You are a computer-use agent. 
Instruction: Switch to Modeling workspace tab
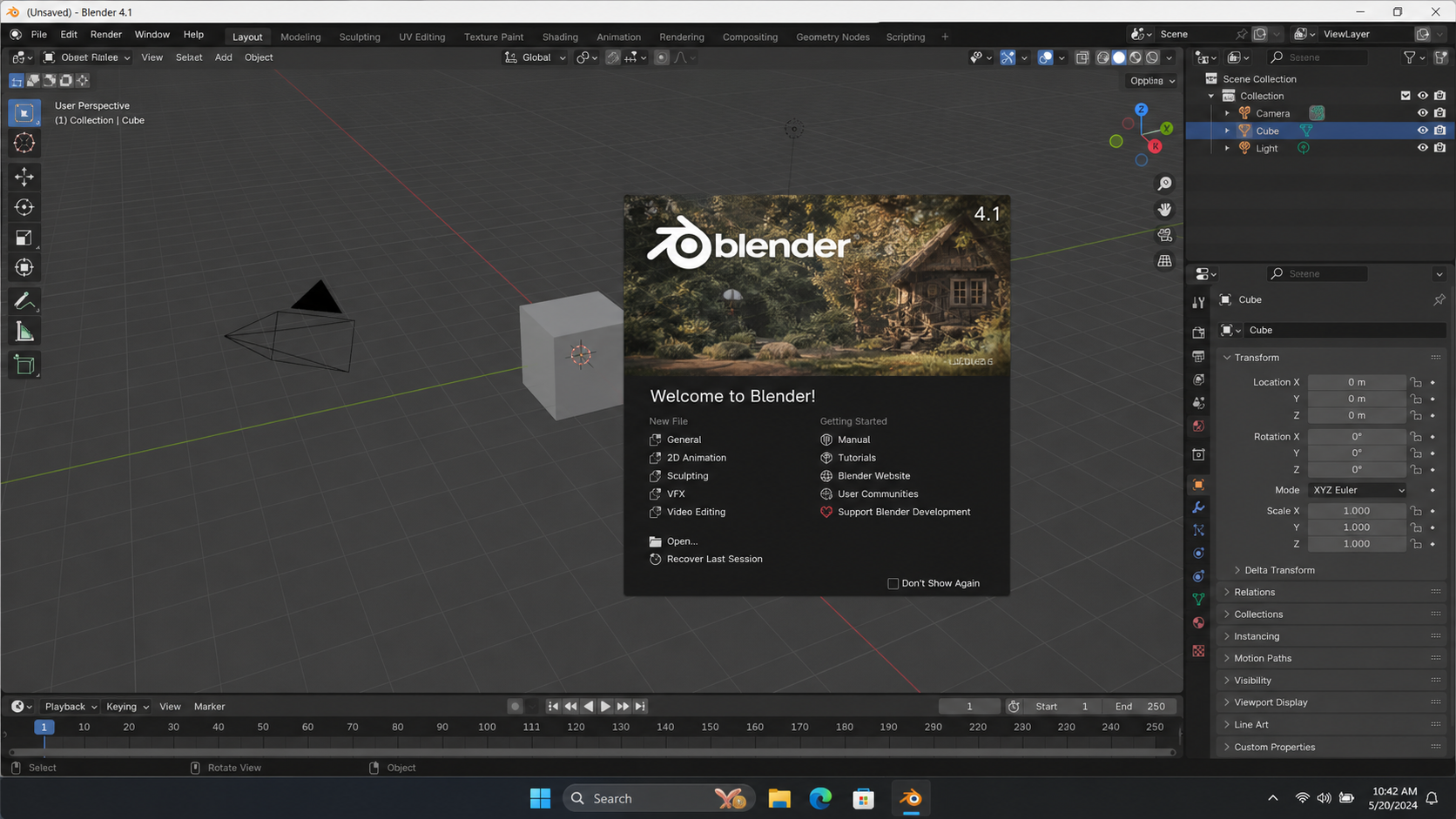[x=300, y=37]
